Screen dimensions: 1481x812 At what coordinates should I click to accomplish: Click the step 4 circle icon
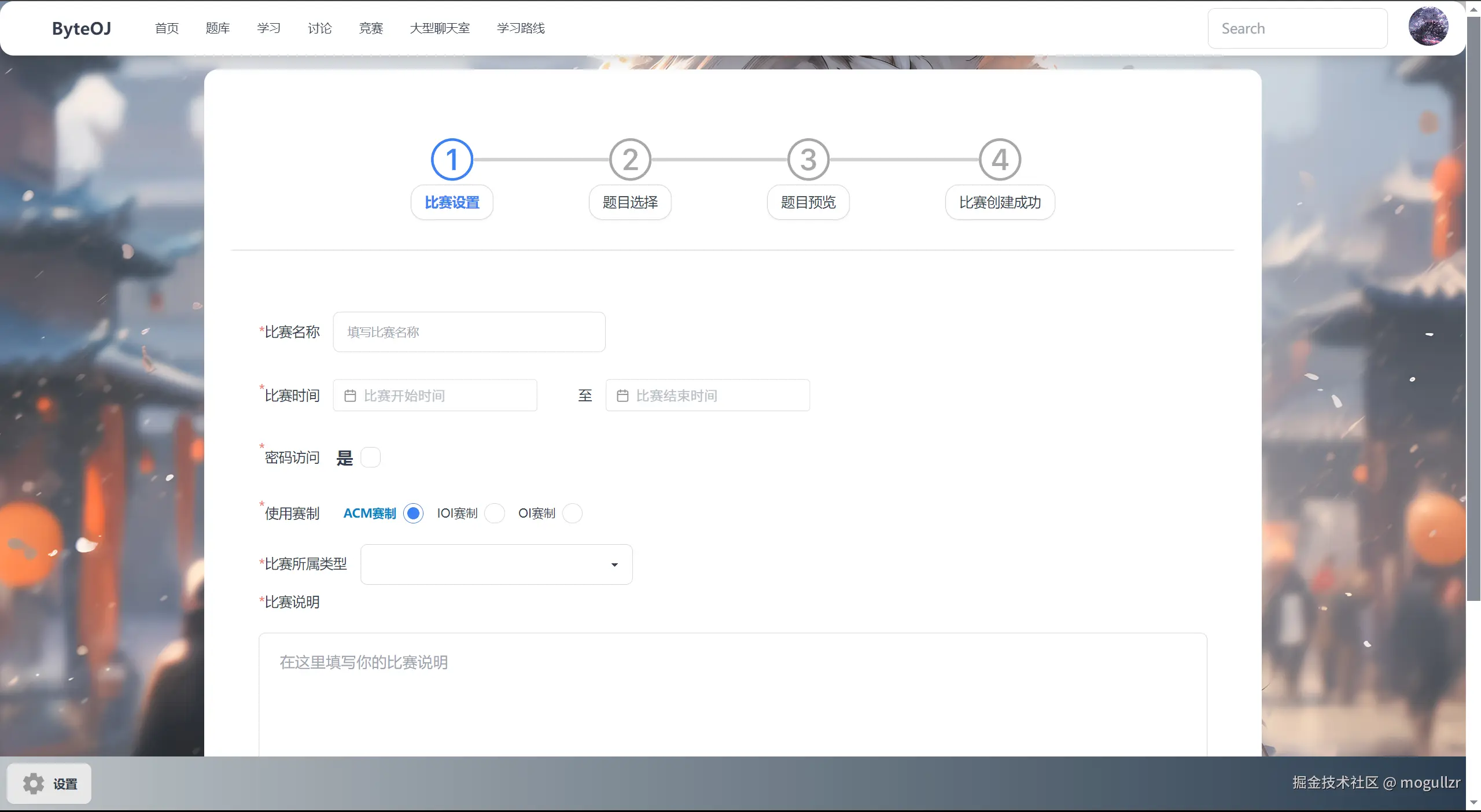click(1000, 160)
